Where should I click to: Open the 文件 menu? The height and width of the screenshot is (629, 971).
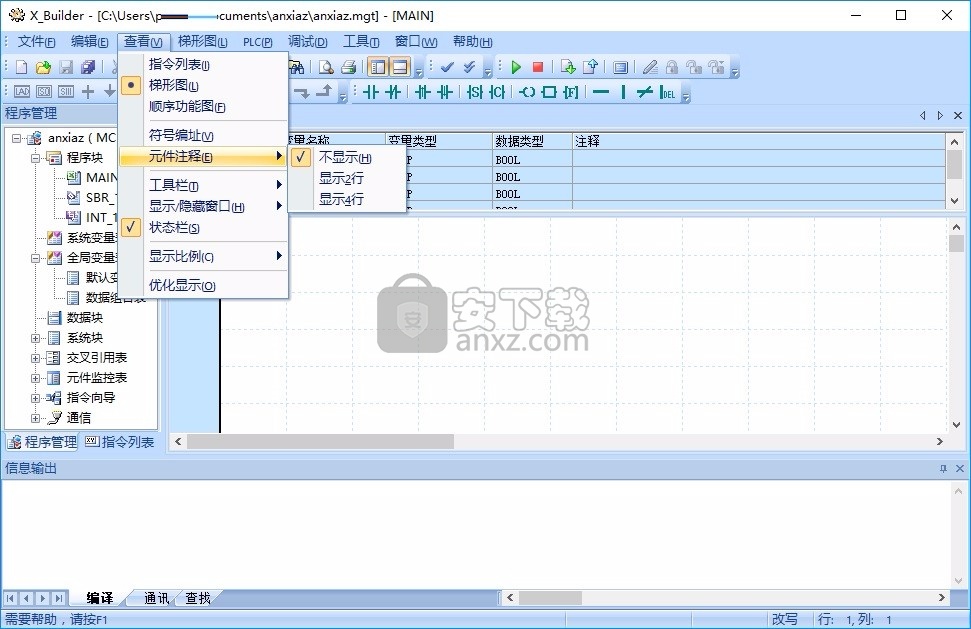pos(37,41)
